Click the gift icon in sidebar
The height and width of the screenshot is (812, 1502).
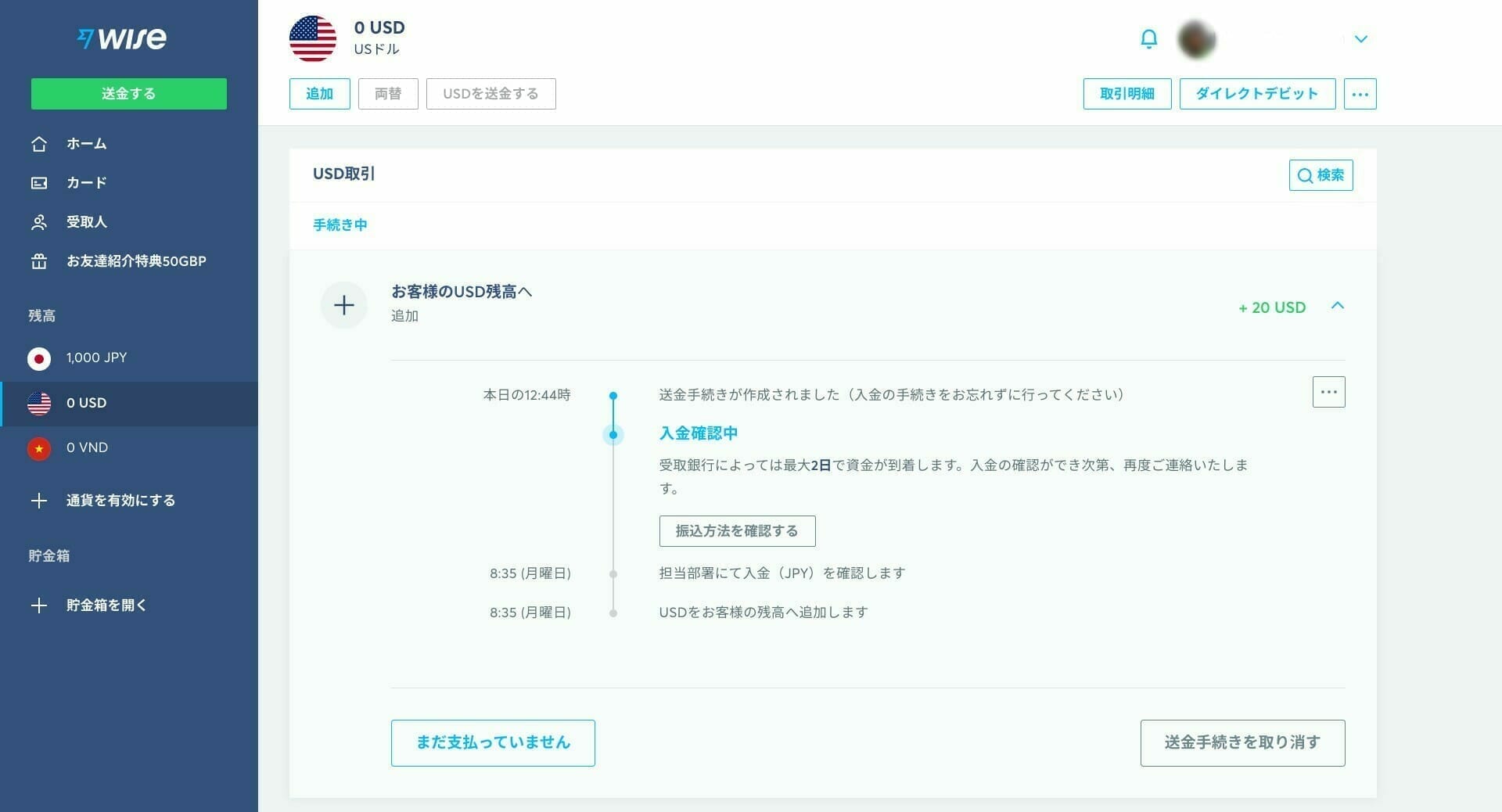(39, 261)
